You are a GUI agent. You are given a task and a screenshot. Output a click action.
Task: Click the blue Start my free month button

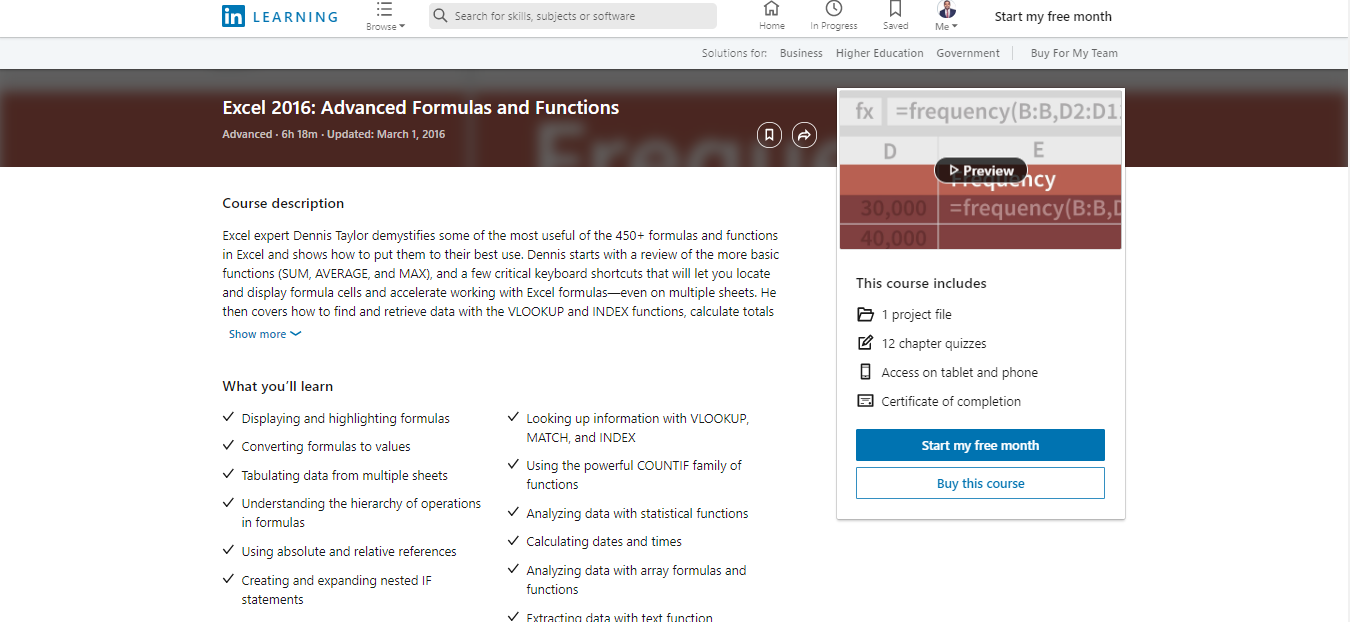click(x=980, y=445)
